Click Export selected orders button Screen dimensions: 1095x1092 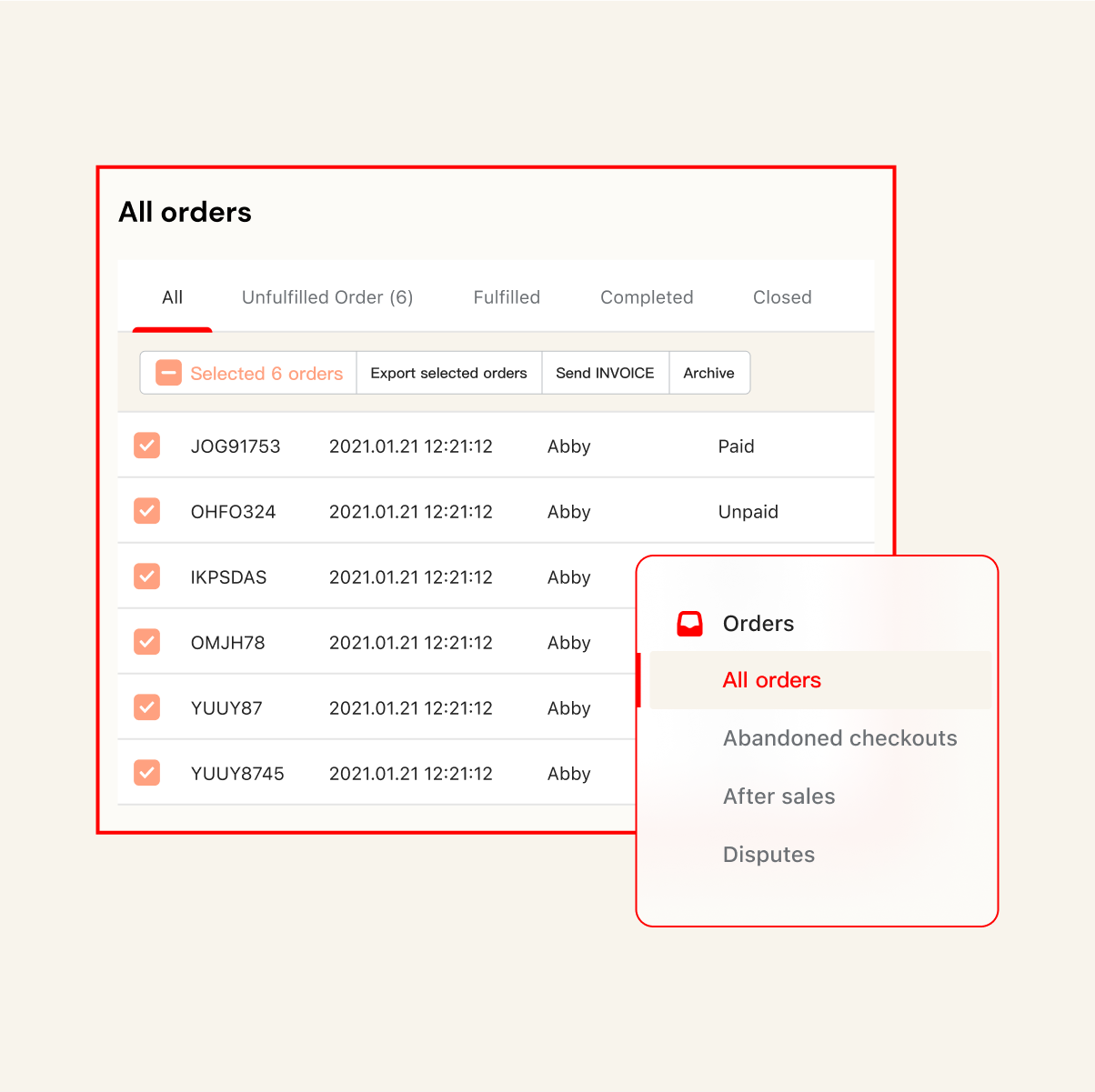tap(448, 373)
